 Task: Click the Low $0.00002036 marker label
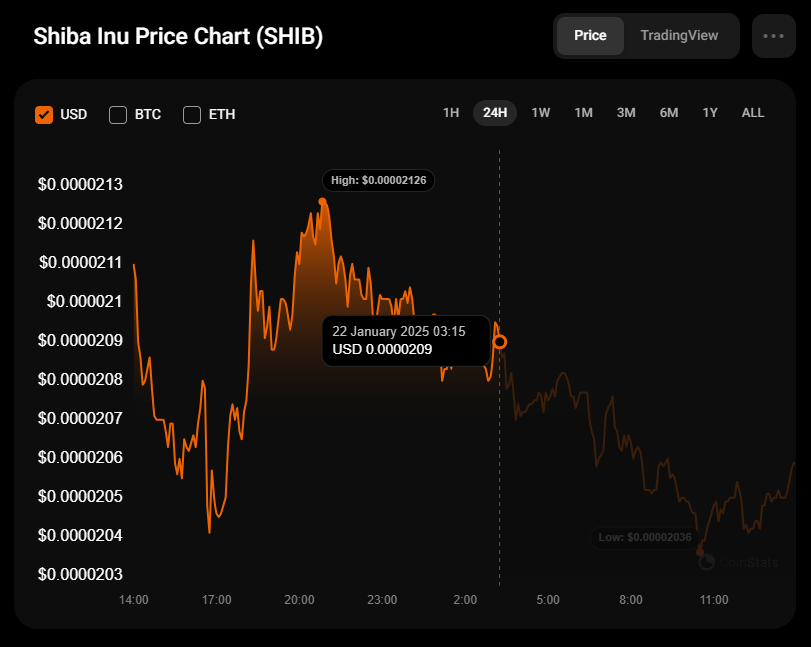point(645,537)
